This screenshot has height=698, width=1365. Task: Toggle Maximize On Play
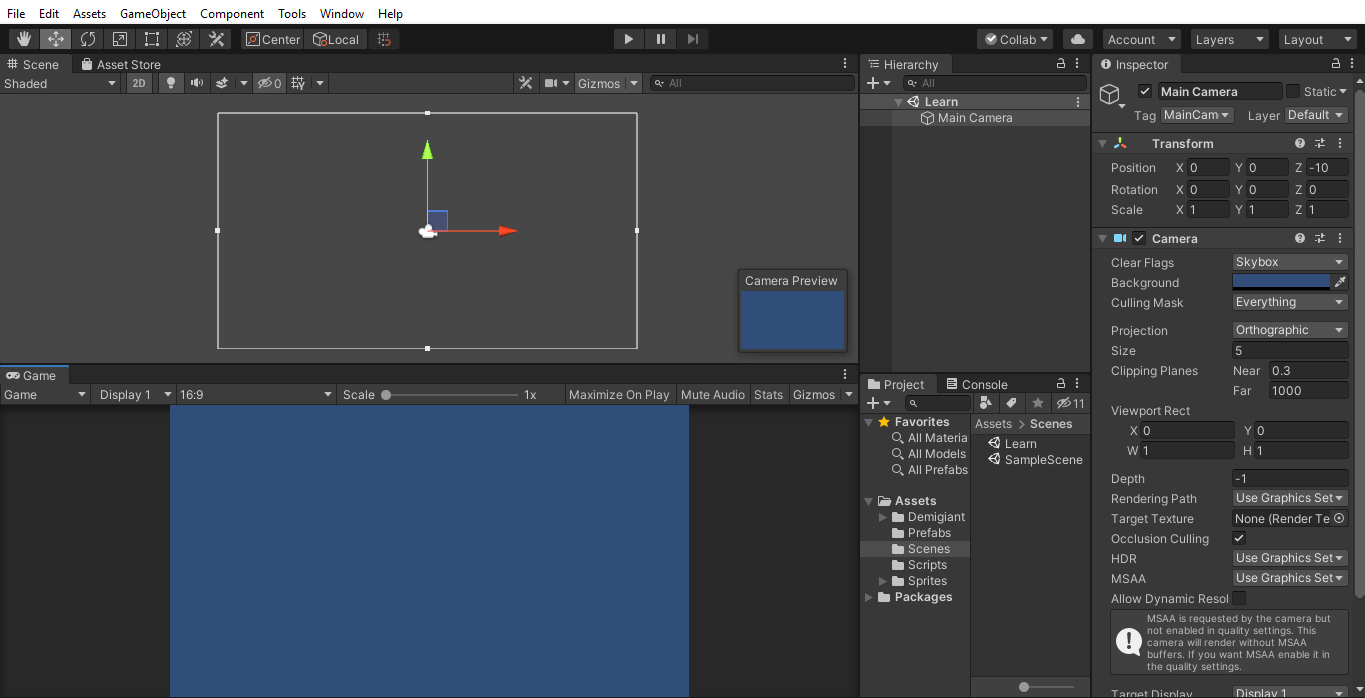coord(619,394)
